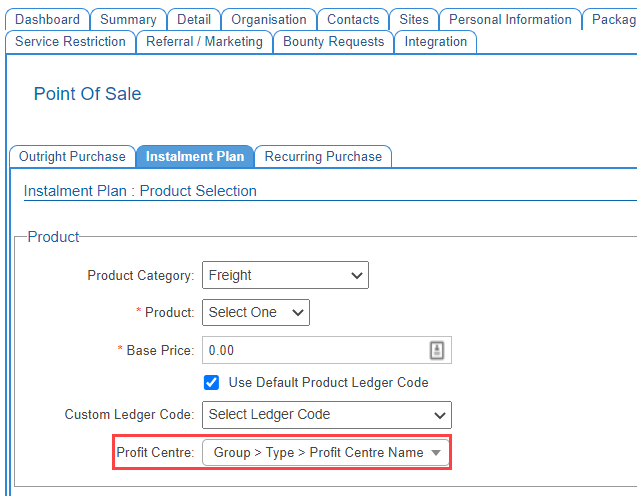Image resolution: width=637 pixels, height=496 pixels.
Task: Open the Dashboard tab
Action: 47,20
